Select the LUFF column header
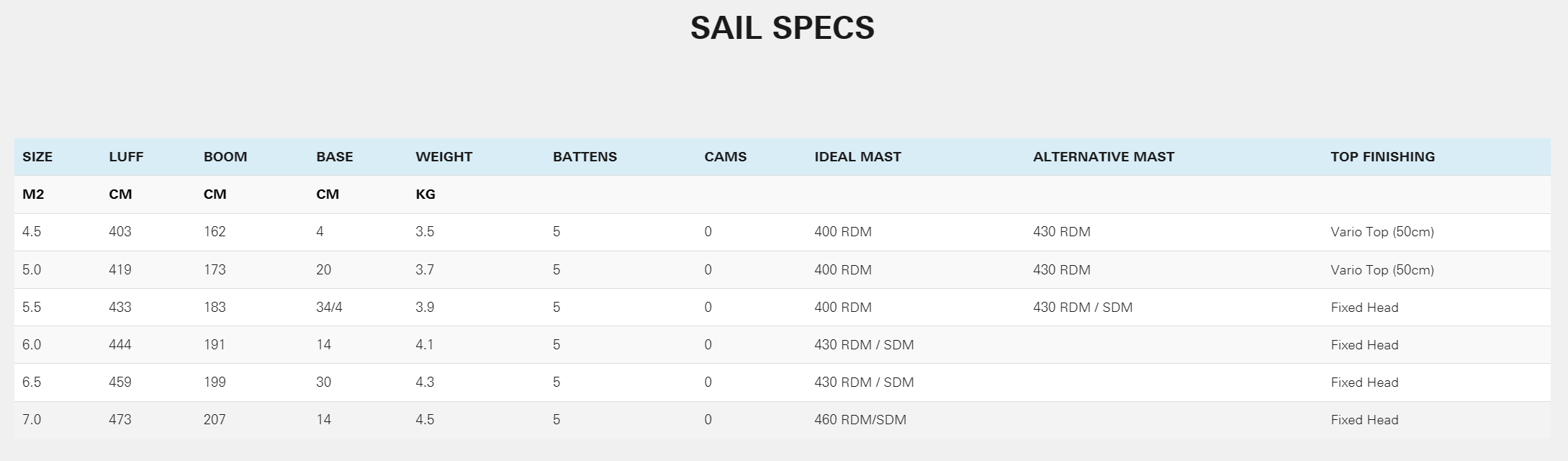The width and height of the screenshot is (1568, 461). [126, 157]
